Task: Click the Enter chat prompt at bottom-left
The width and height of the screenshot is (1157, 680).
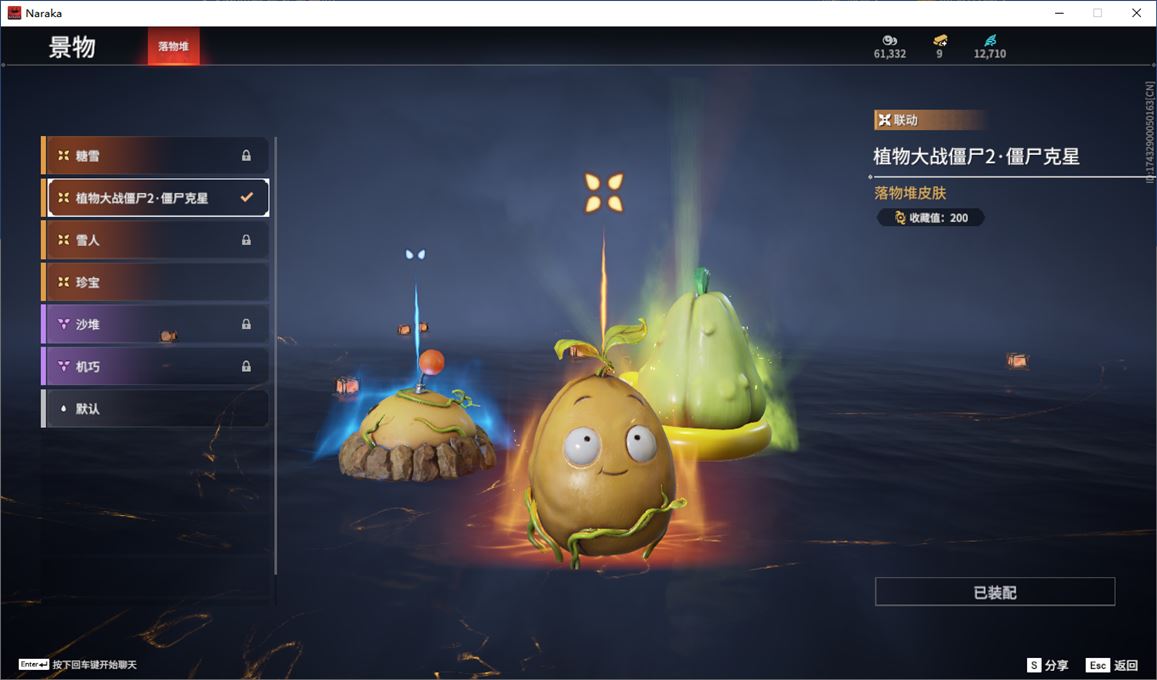Action: (77, 665)
